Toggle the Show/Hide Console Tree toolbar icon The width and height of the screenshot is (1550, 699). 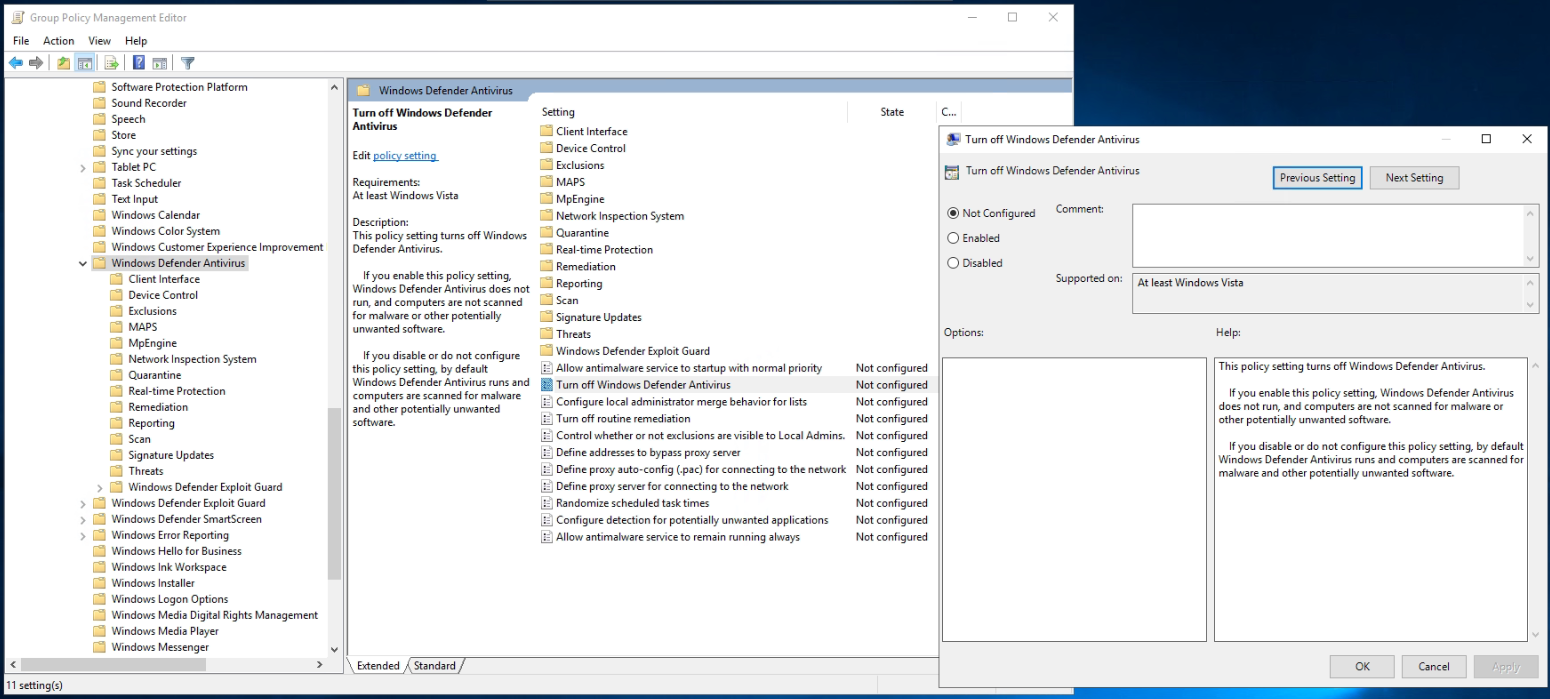pyautogui.click(x=85, y=63)
